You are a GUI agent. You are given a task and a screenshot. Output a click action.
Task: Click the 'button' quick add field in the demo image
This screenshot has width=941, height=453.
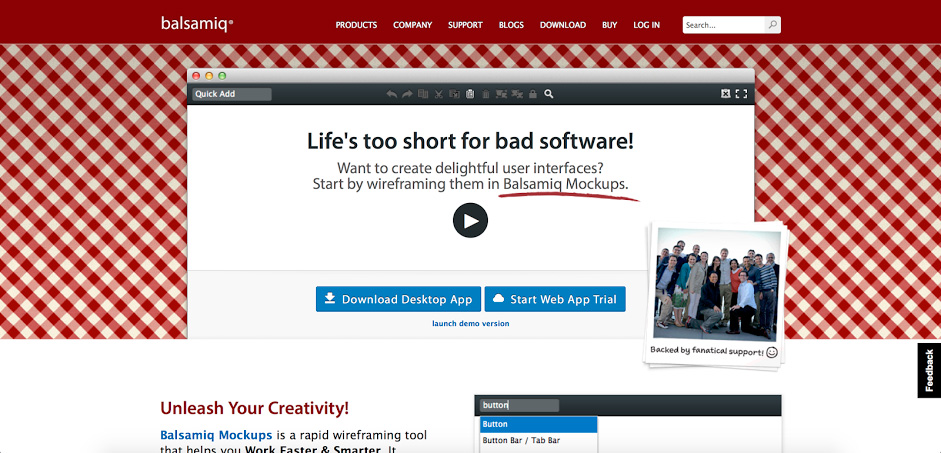(x=519, y=405)
